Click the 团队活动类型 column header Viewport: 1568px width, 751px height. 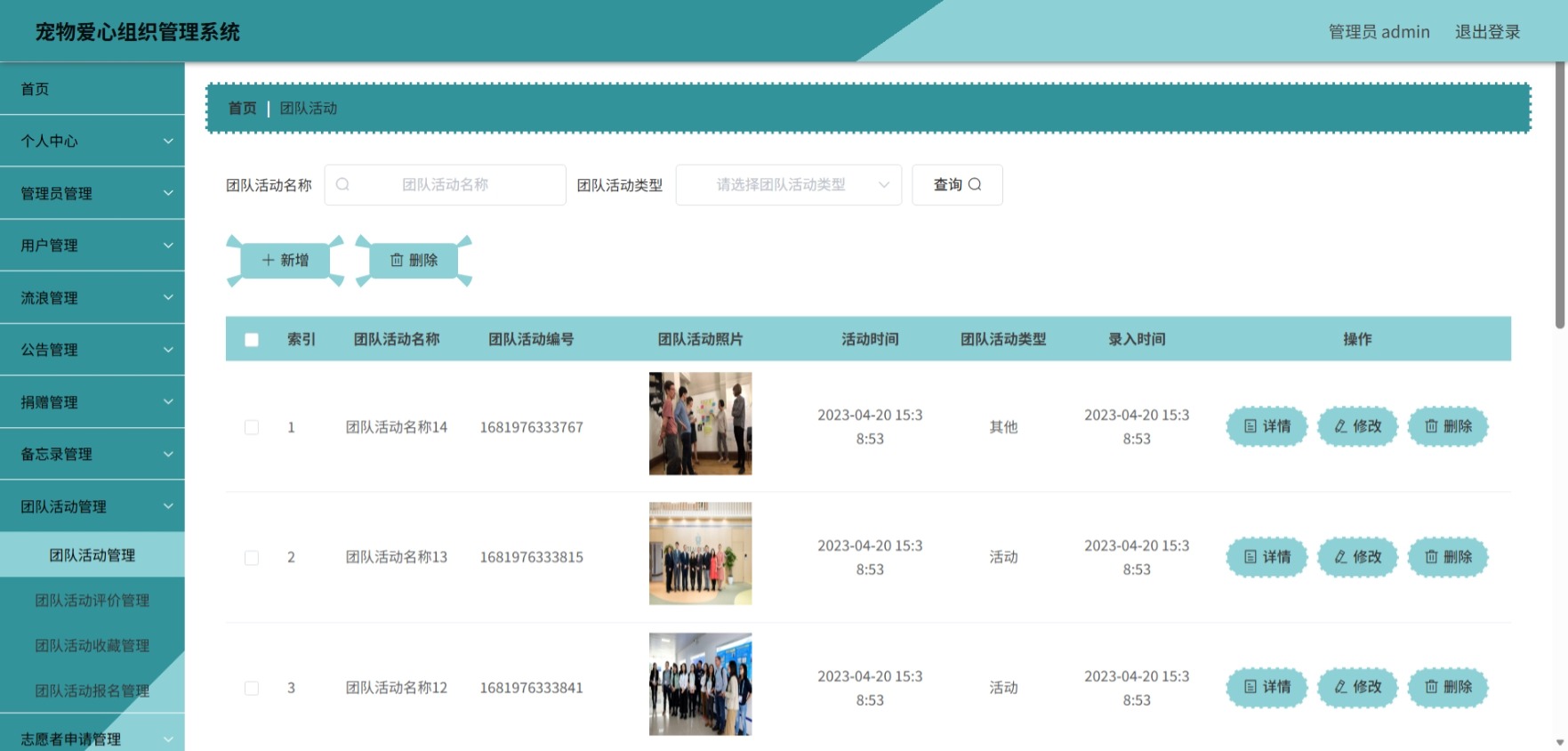pos(1003,339)
